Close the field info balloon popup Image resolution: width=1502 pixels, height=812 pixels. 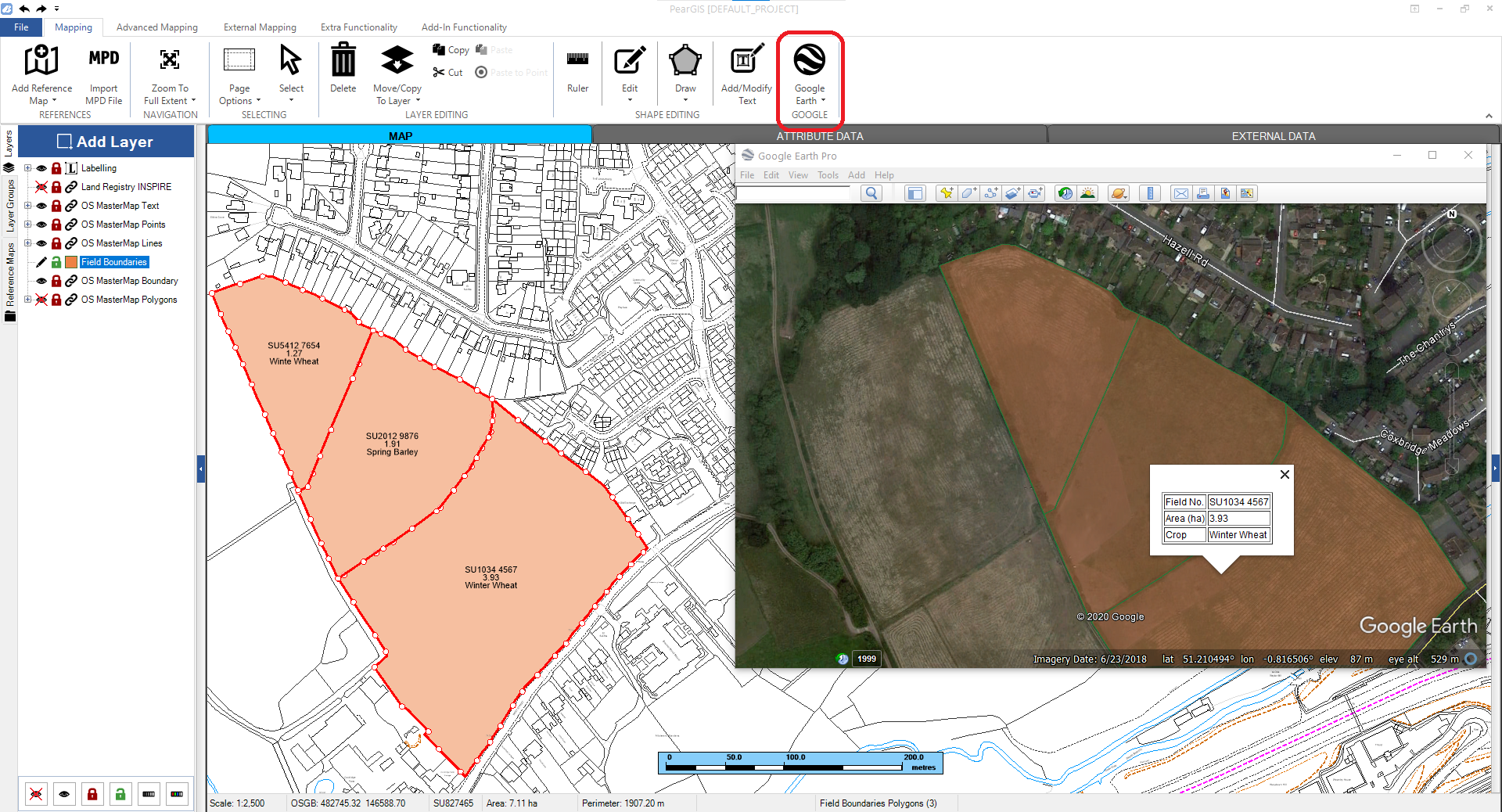1285,474
